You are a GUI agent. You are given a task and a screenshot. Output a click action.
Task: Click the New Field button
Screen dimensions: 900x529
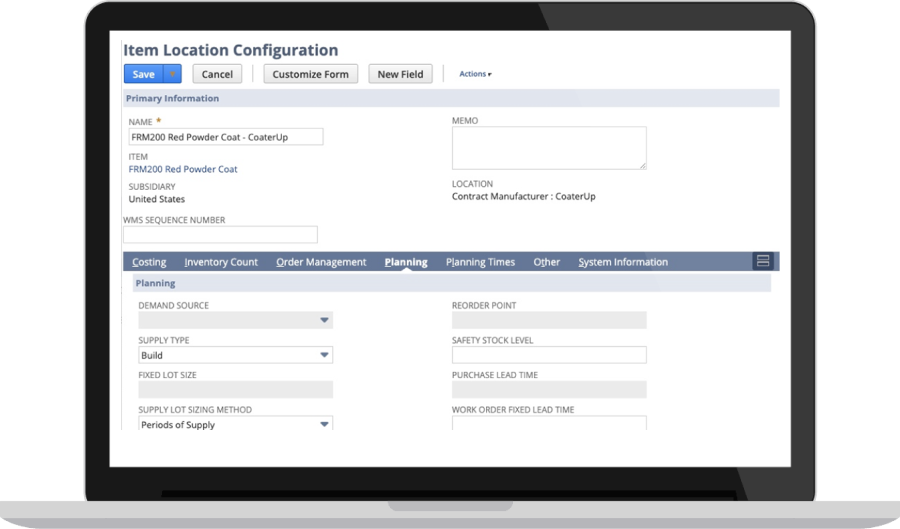[x=400, y=74]
